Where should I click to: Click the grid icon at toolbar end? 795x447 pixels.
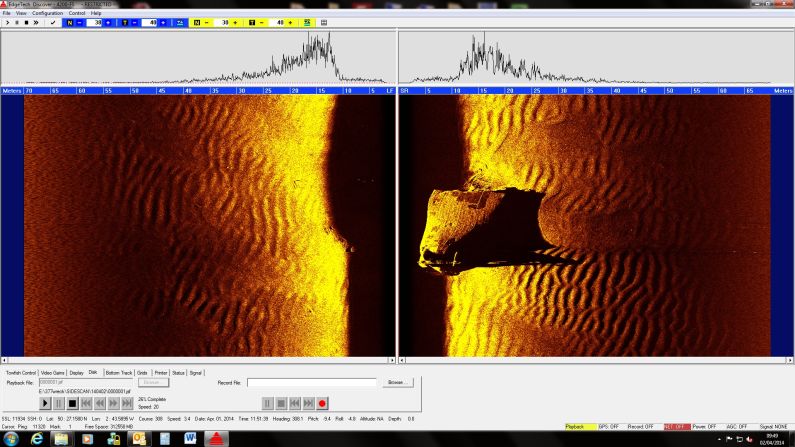(323, 22)
